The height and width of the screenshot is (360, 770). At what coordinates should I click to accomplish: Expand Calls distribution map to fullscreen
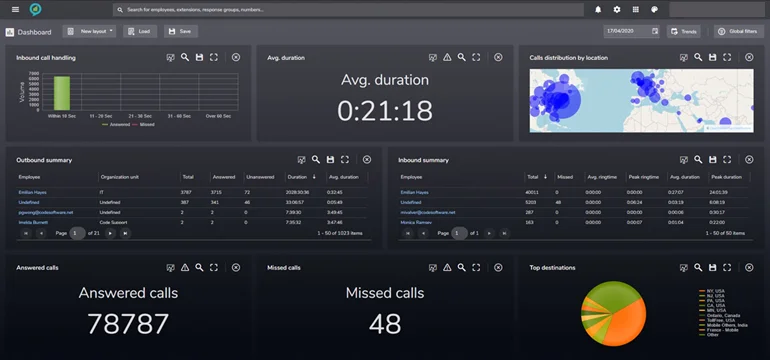727,57
